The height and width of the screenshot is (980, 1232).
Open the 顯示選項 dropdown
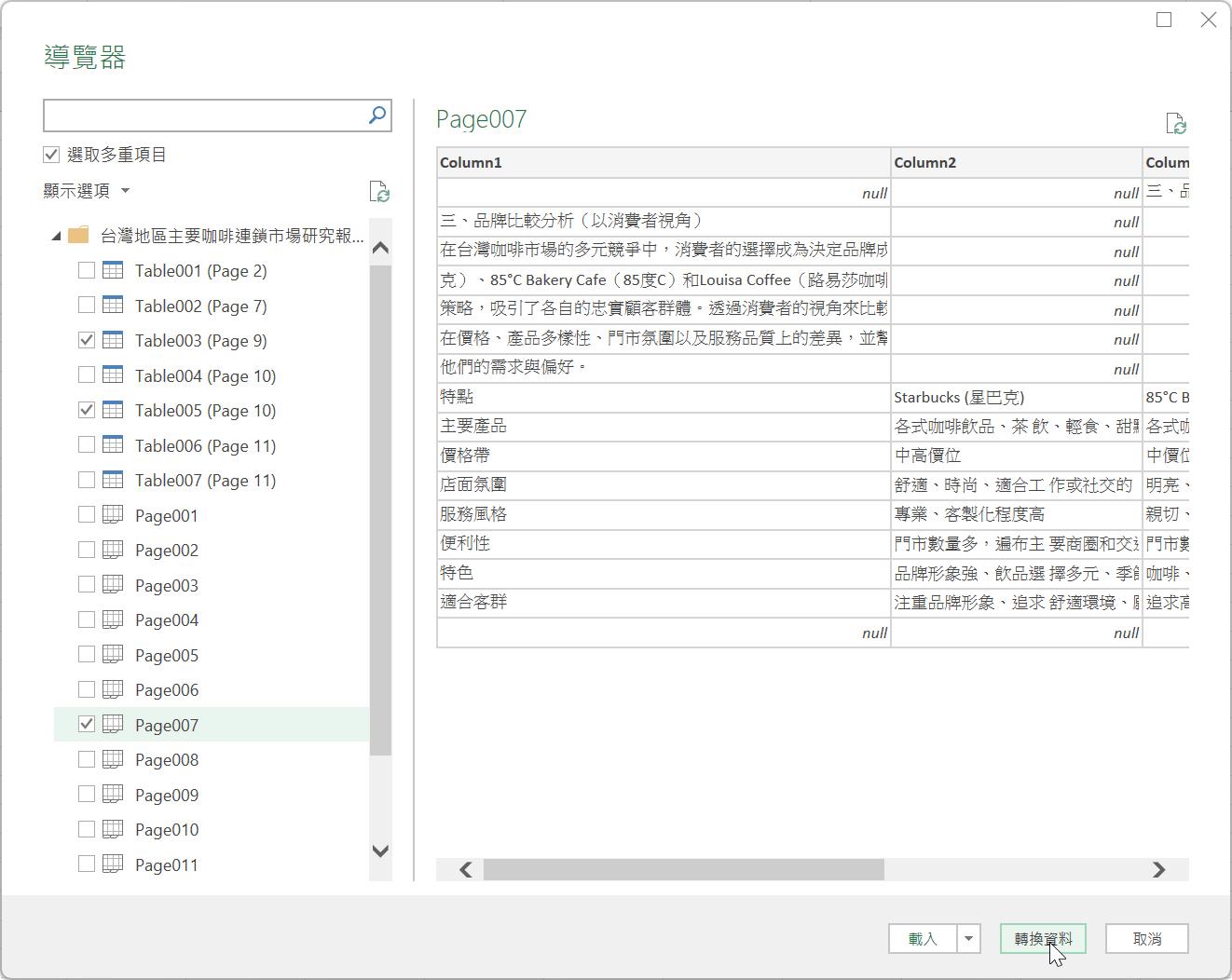pos(87,191)
